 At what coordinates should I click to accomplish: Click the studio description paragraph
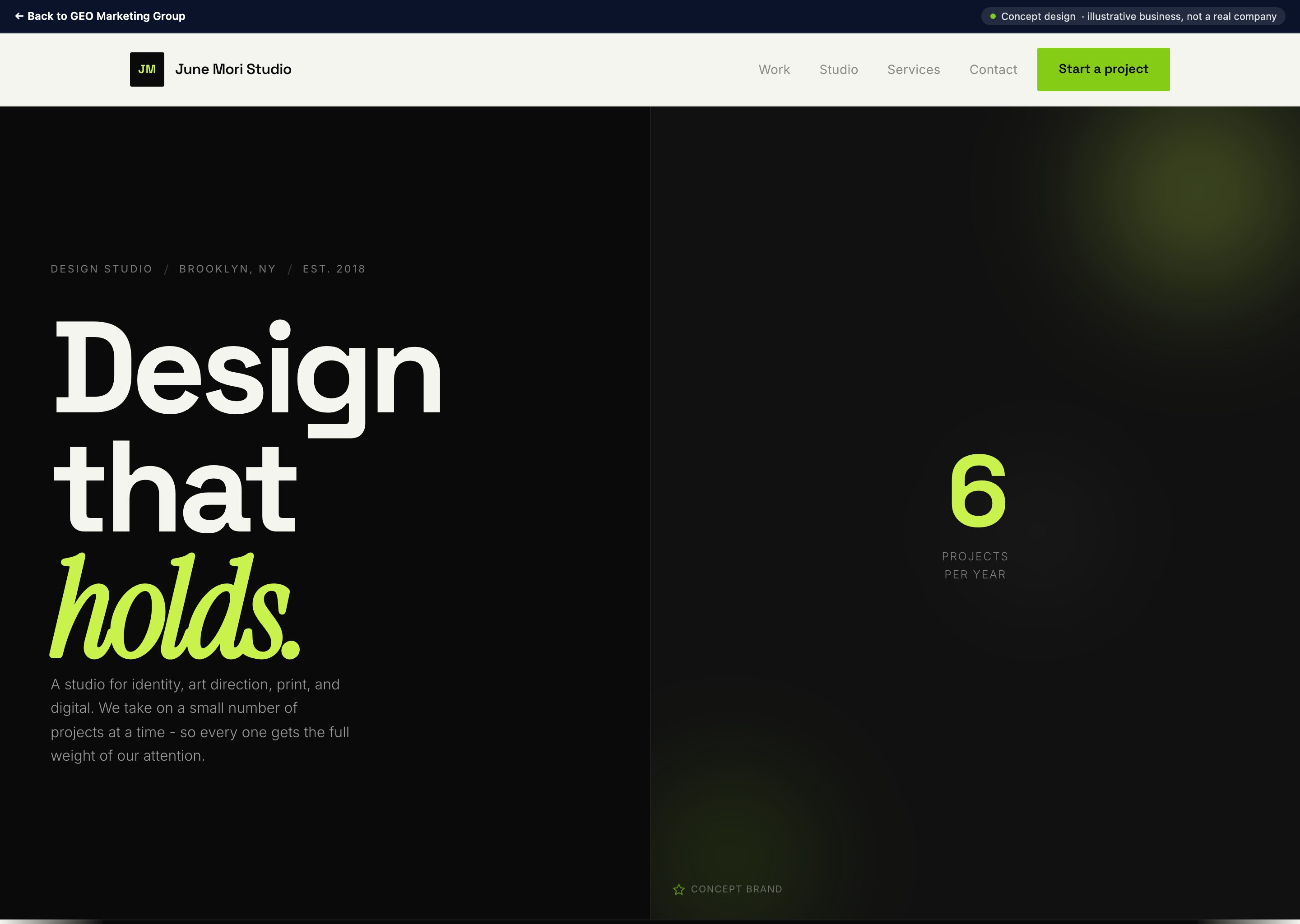(200, 720)
